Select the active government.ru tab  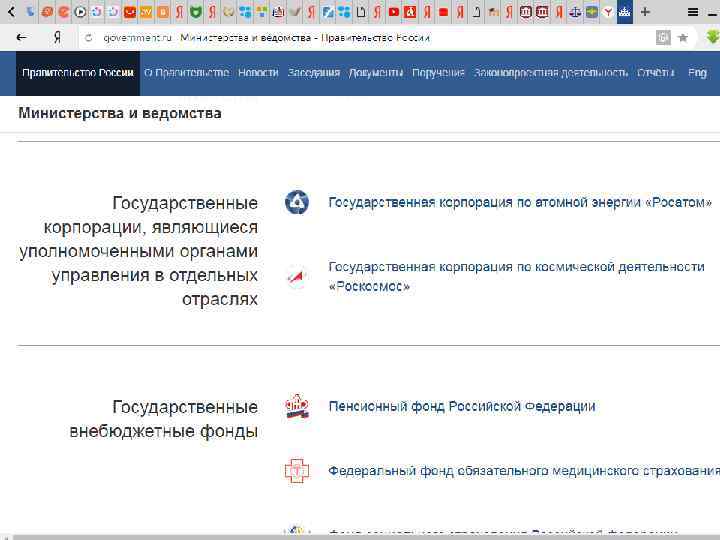[624, 12]
